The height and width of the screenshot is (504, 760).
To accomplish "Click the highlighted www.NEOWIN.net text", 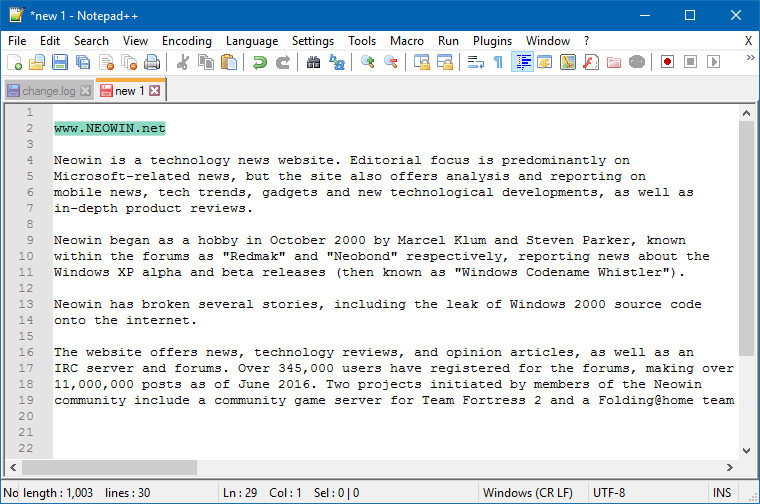I will click(x=110, y=128).
